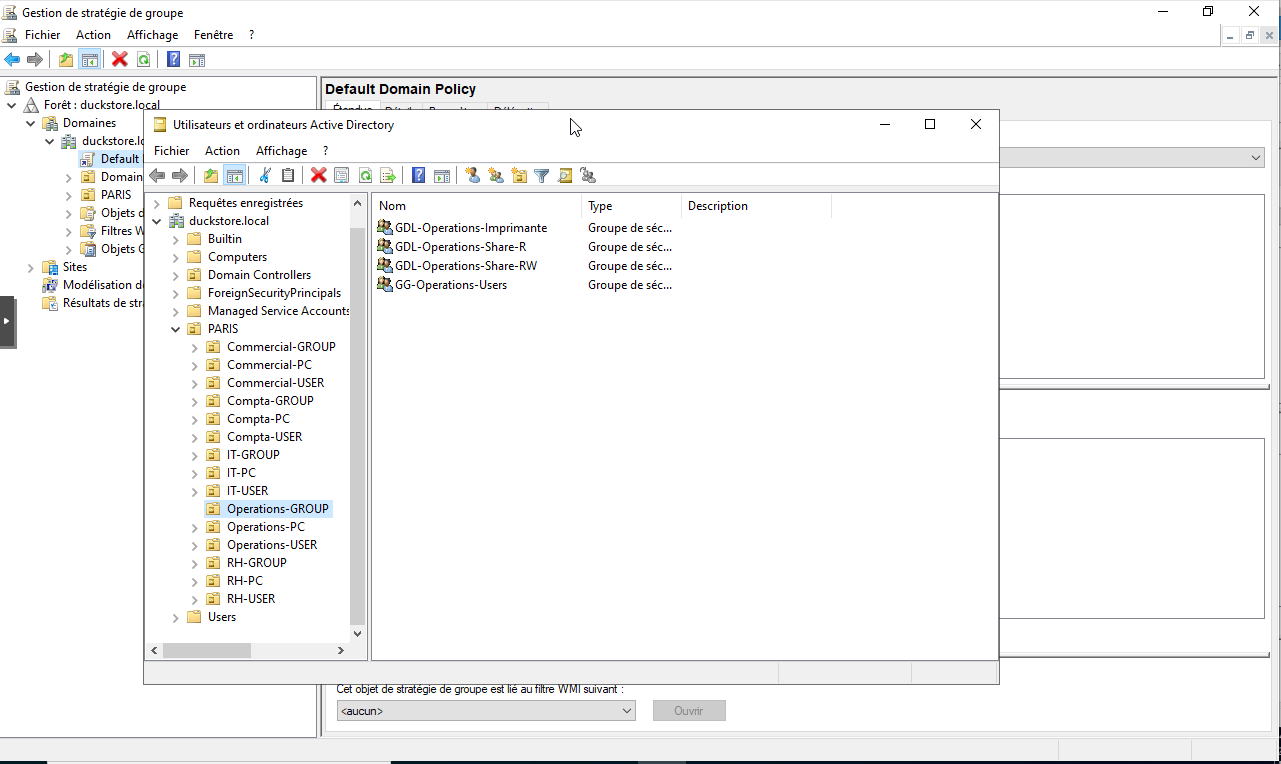Image resolution: width=1281 pixels, height=764 pixels.
Task: Open the Fenêtre menu
Action: (x=213, y=35)
